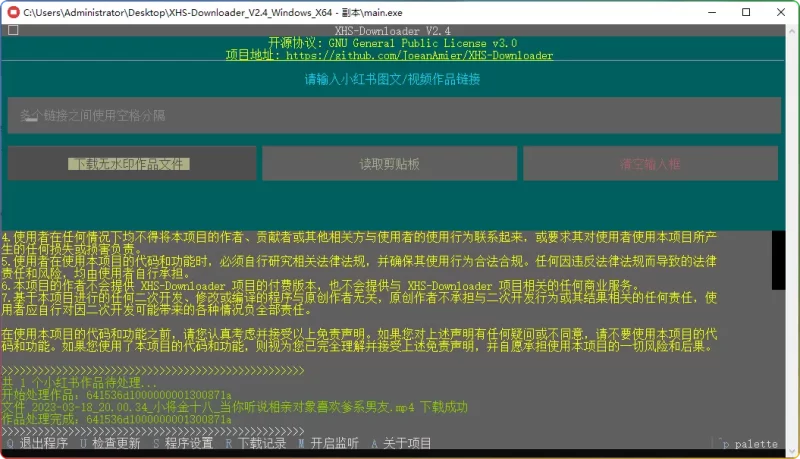Select S 程序设置 in footer
The width and height of the screenshot is (800, 459).
click(x=183, y=443)
